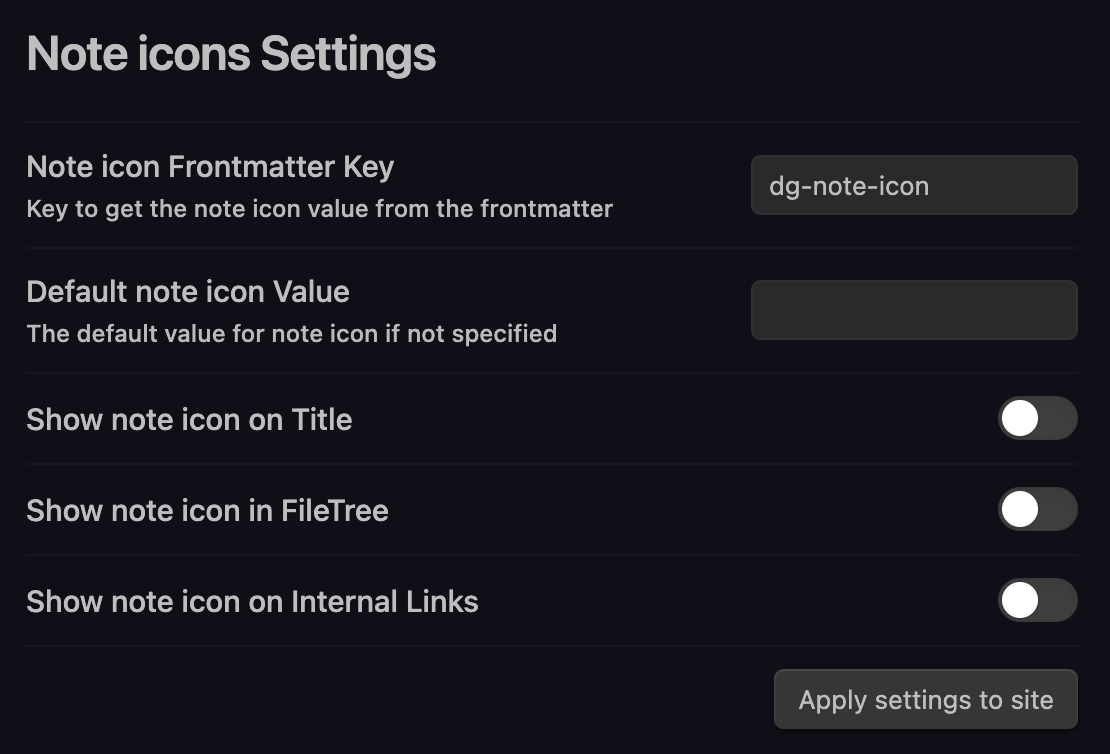
Task: Enable Show note icon on Title toggle
Action: click(x=1037, y=419)
